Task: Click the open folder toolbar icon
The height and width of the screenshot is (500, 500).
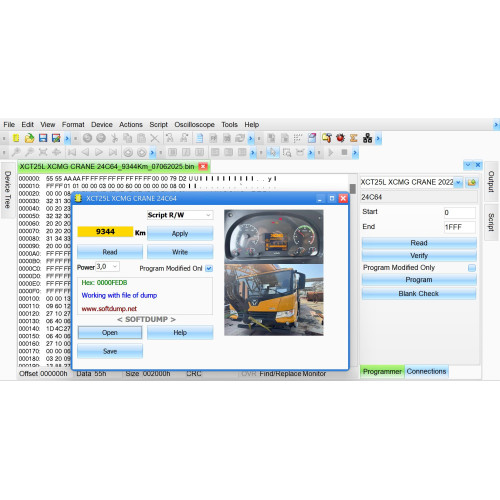Action: pyautogui.click(x=29, y=138)
